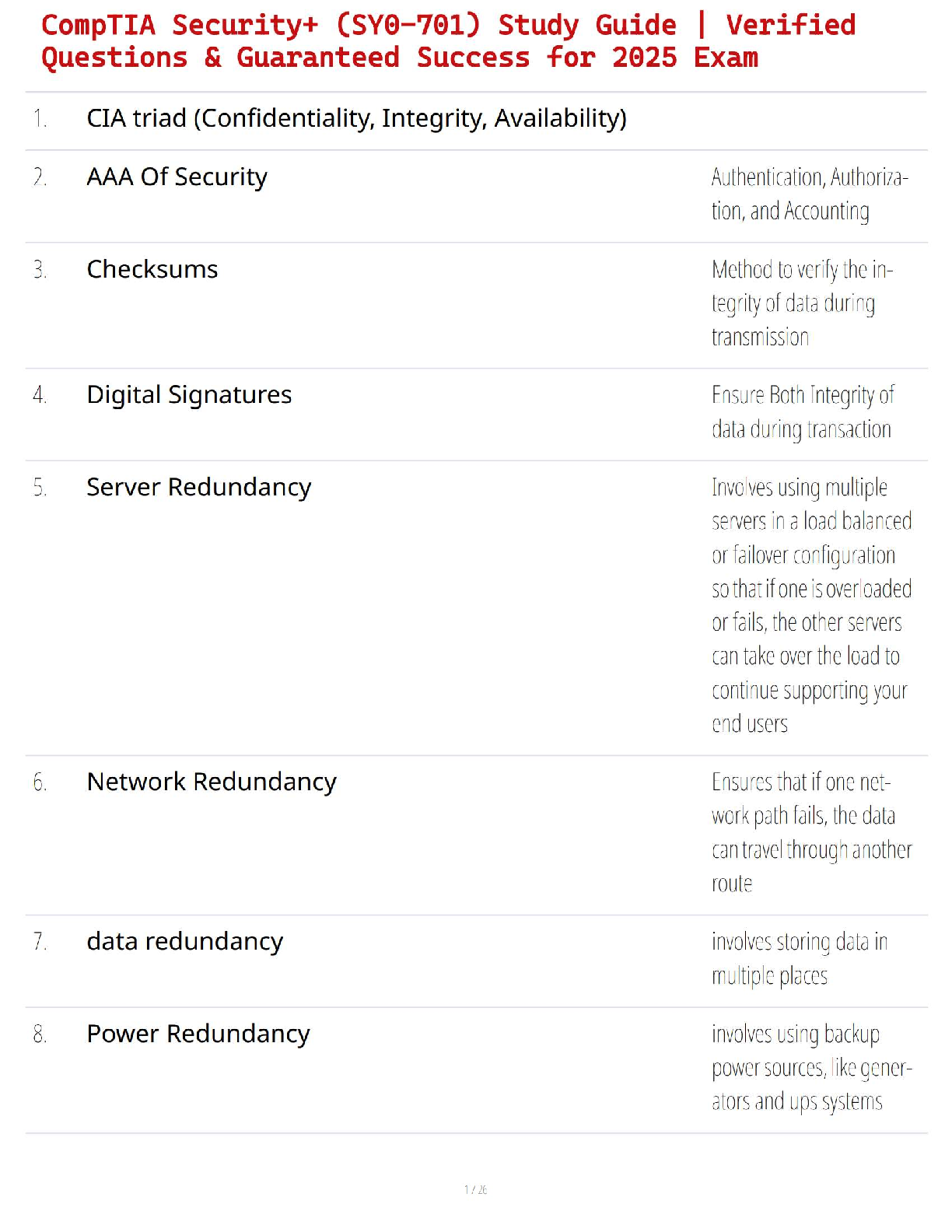Image resolution: width=952 pixels, height=1232 pixels.
Task: Click the backup power sources definition
Action: (x=810, y=1068)
